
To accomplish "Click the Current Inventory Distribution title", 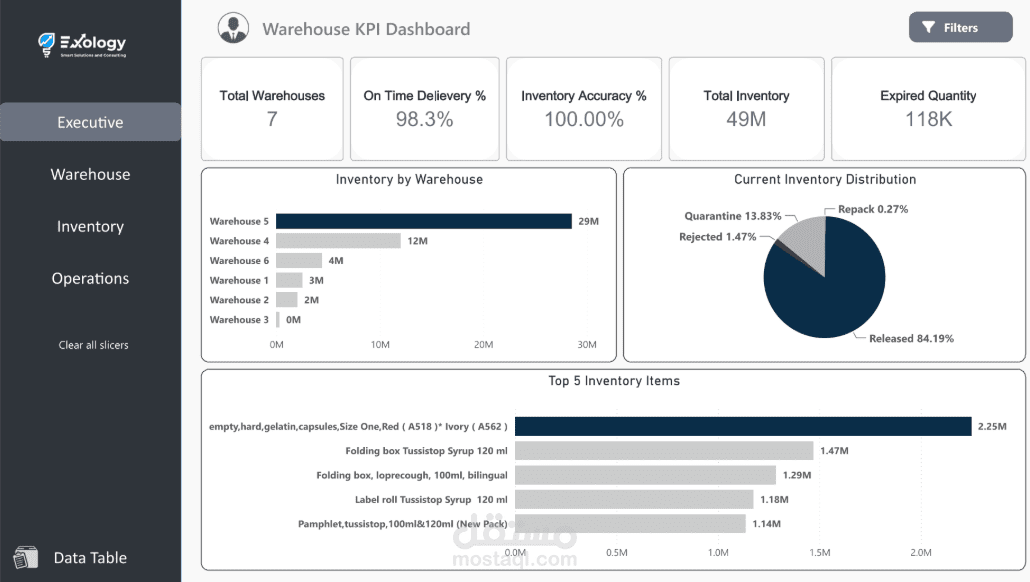I will [x=825, y=179].
